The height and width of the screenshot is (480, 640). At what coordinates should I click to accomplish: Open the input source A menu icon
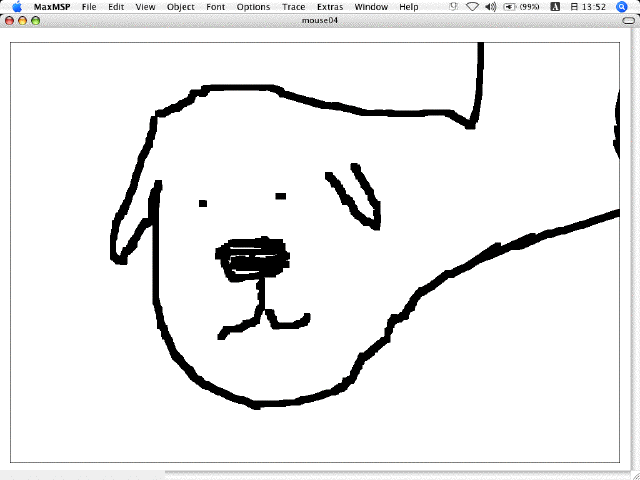[x=555, y=7]
